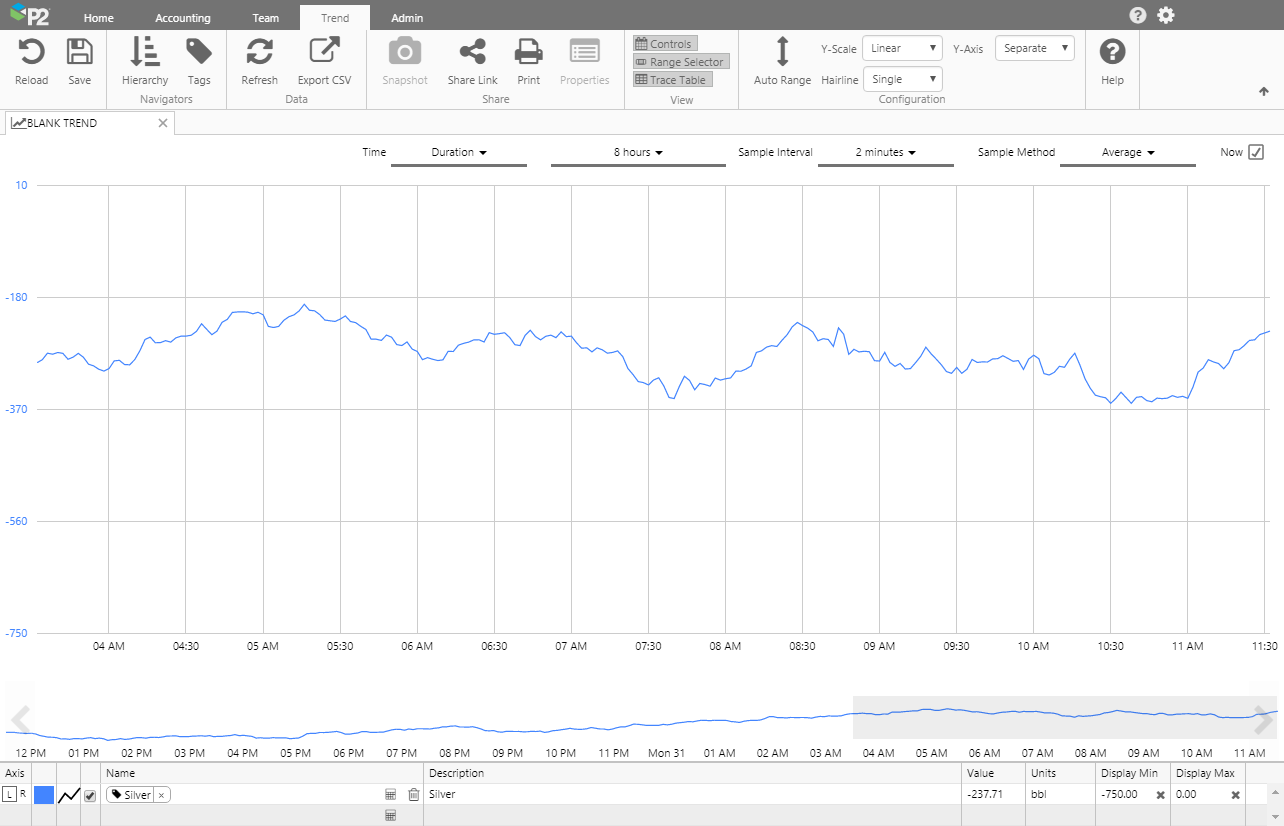
Task: Open the Sample Method Average dropdown
Action: [x=1127, y=153]
